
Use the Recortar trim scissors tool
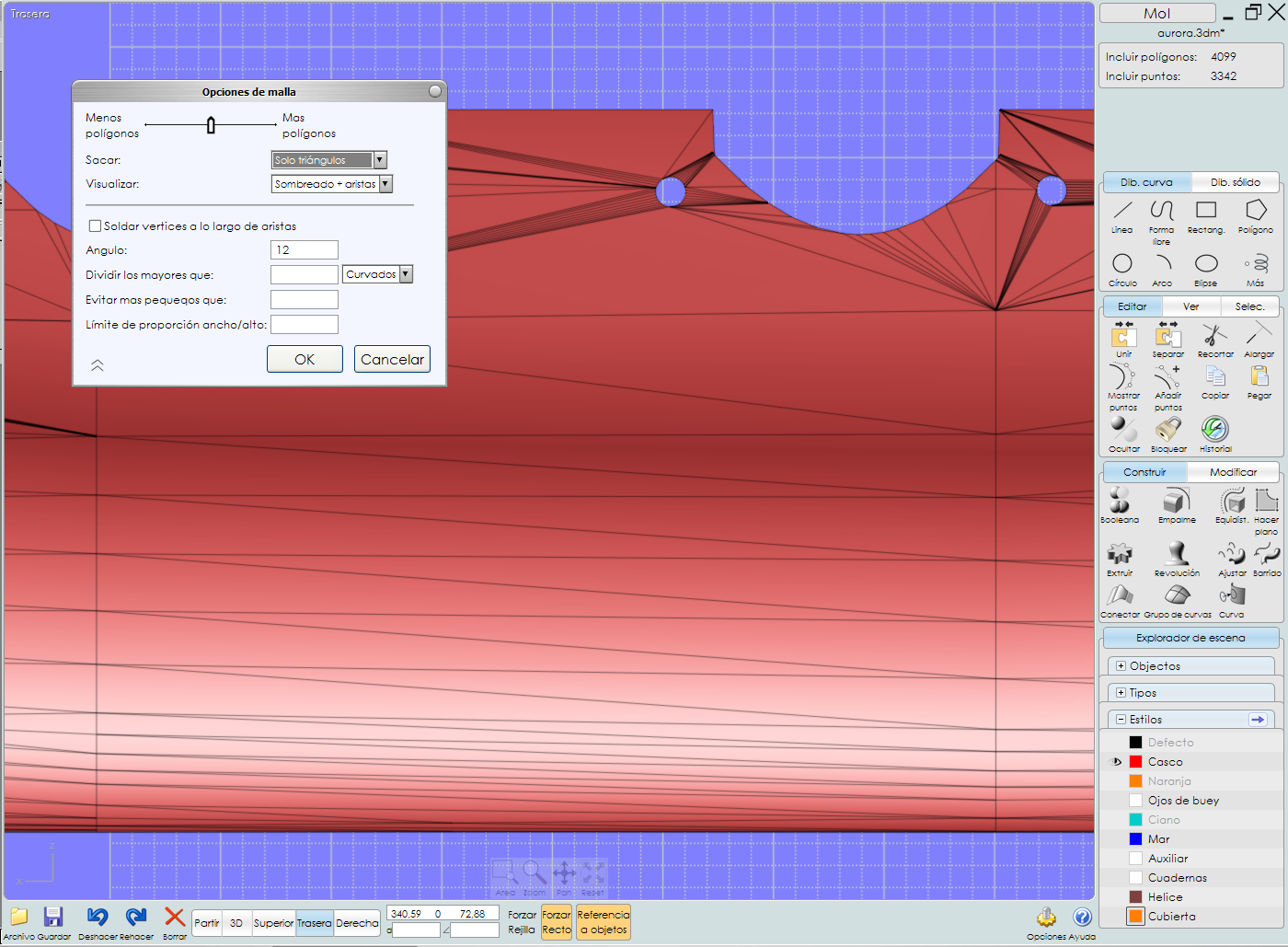[x=1215, y=340]
